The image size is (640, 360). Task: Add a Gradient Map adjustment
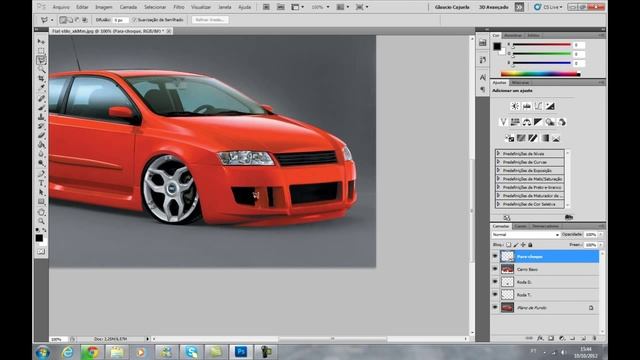click(x=545, y=138)
